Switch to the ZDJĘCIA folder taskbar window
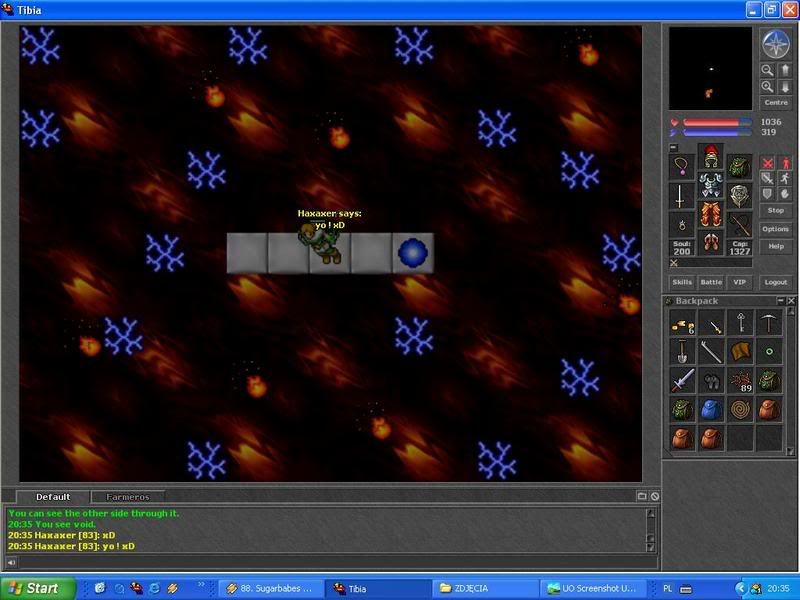The height and width of the screenshot is (600, 800). (x=484, y=588)
